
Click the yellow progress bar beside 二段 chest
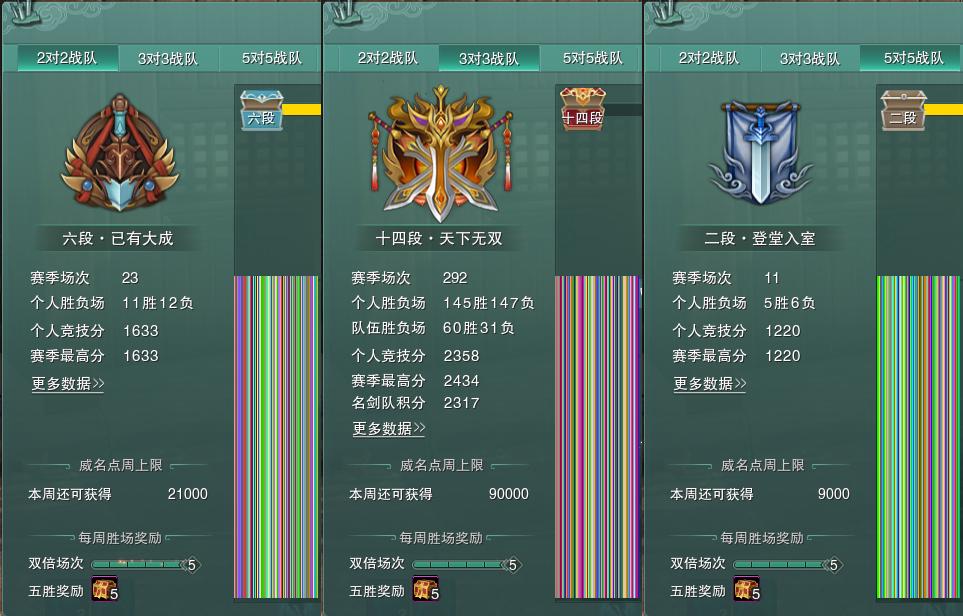tap(944, 109)
